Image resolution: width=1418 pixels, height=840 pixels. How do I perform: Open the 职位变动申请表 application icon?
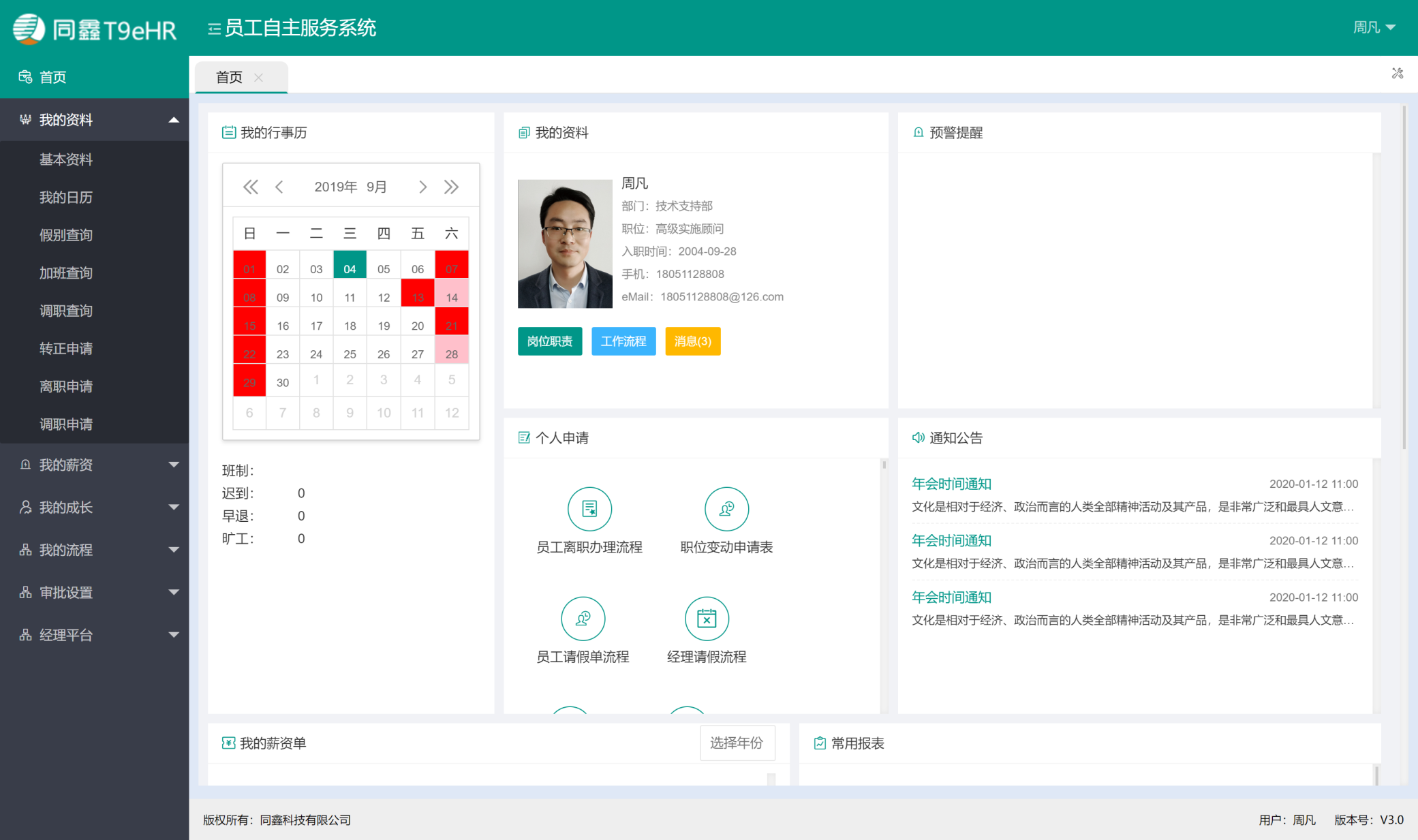726,509
